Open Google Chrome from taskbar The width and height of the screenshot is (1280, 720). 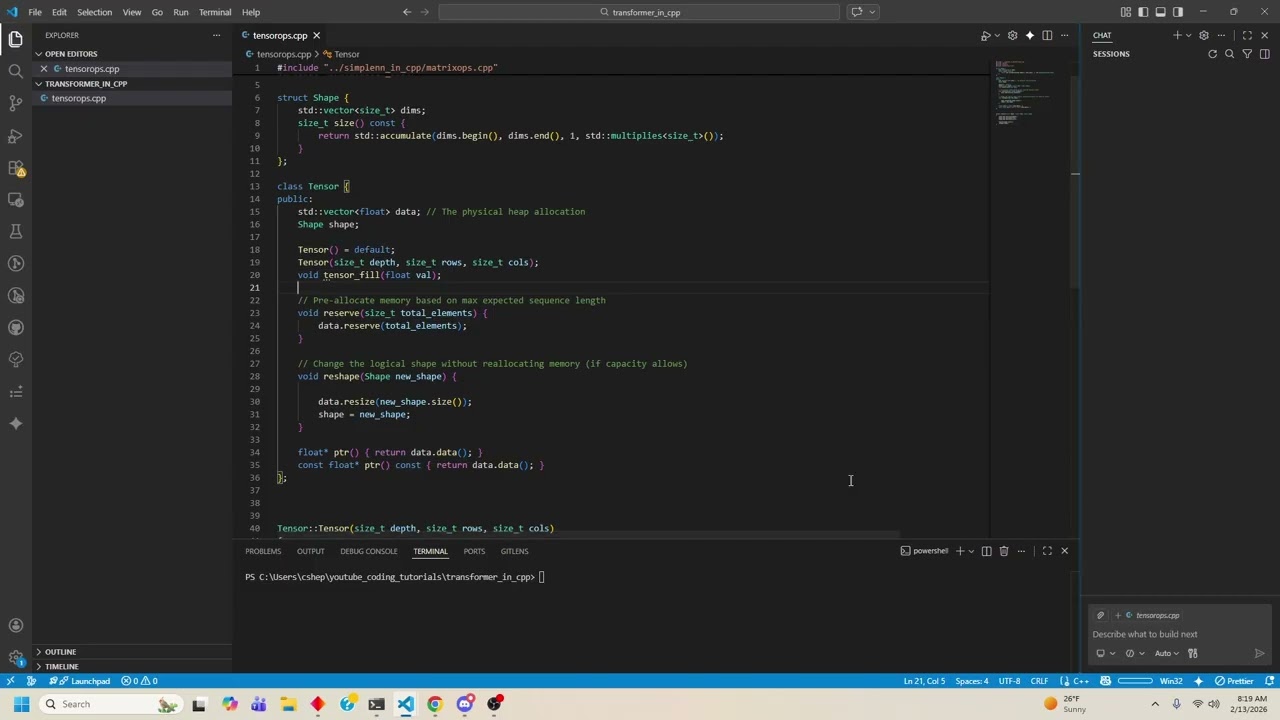(x=435, y=704)
